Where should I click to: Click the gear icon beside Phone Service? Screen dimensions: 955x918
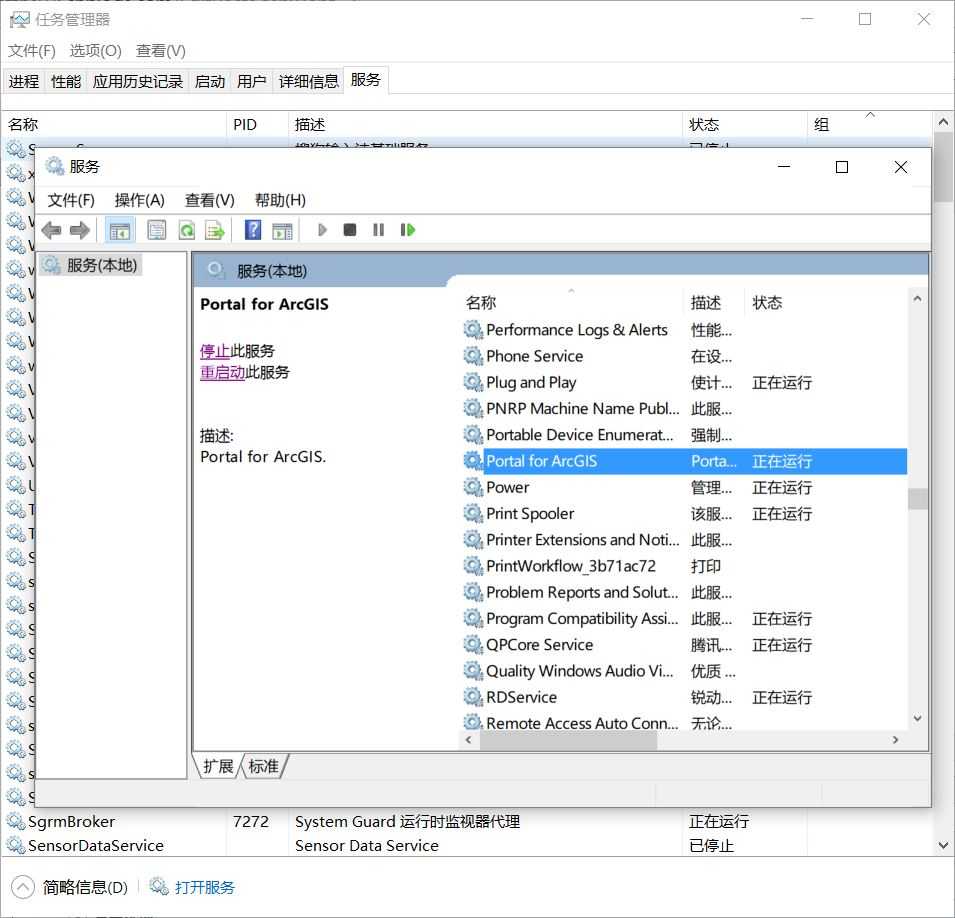pos(473,356)
